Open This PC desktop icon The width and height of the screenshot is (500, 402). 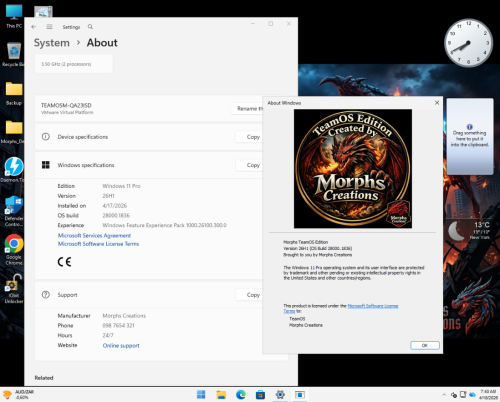coord(14,16)
